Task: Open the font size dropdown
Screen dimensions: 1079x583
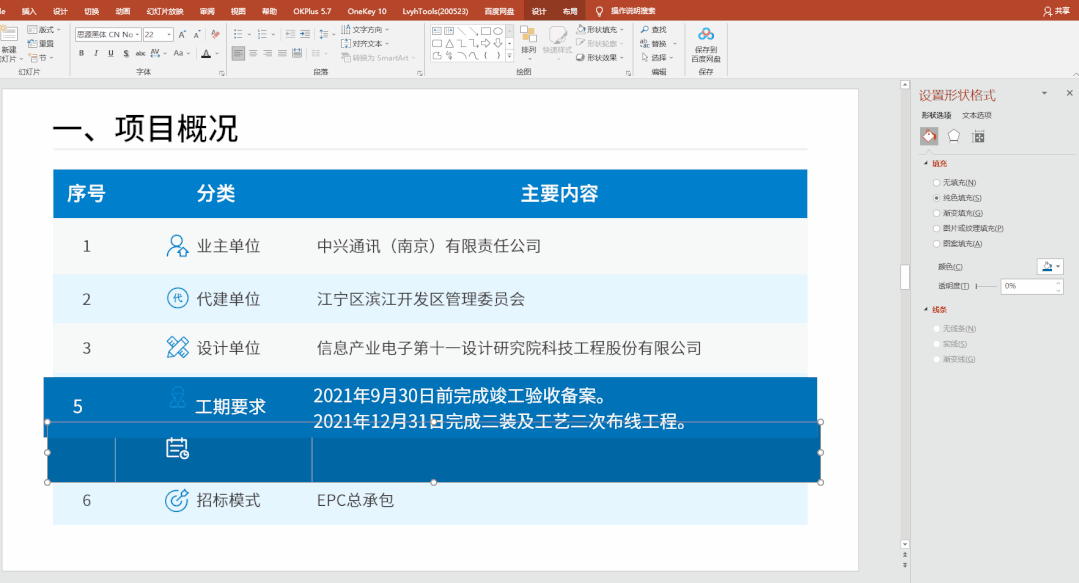Action: 169,34
